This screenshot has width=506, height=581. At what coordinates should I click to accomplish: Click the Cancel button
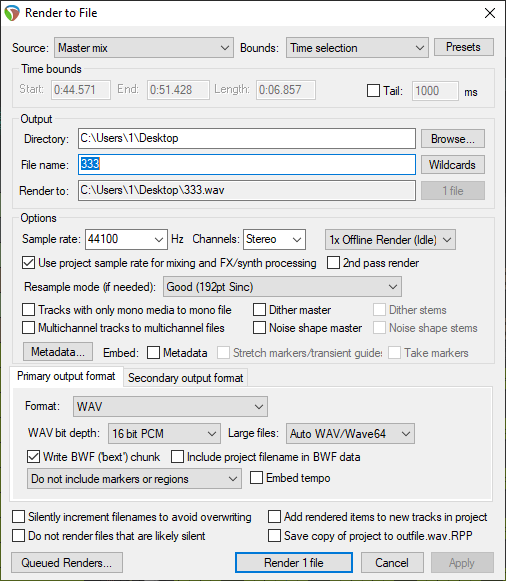pyautogui.click(x=392, y=563)
